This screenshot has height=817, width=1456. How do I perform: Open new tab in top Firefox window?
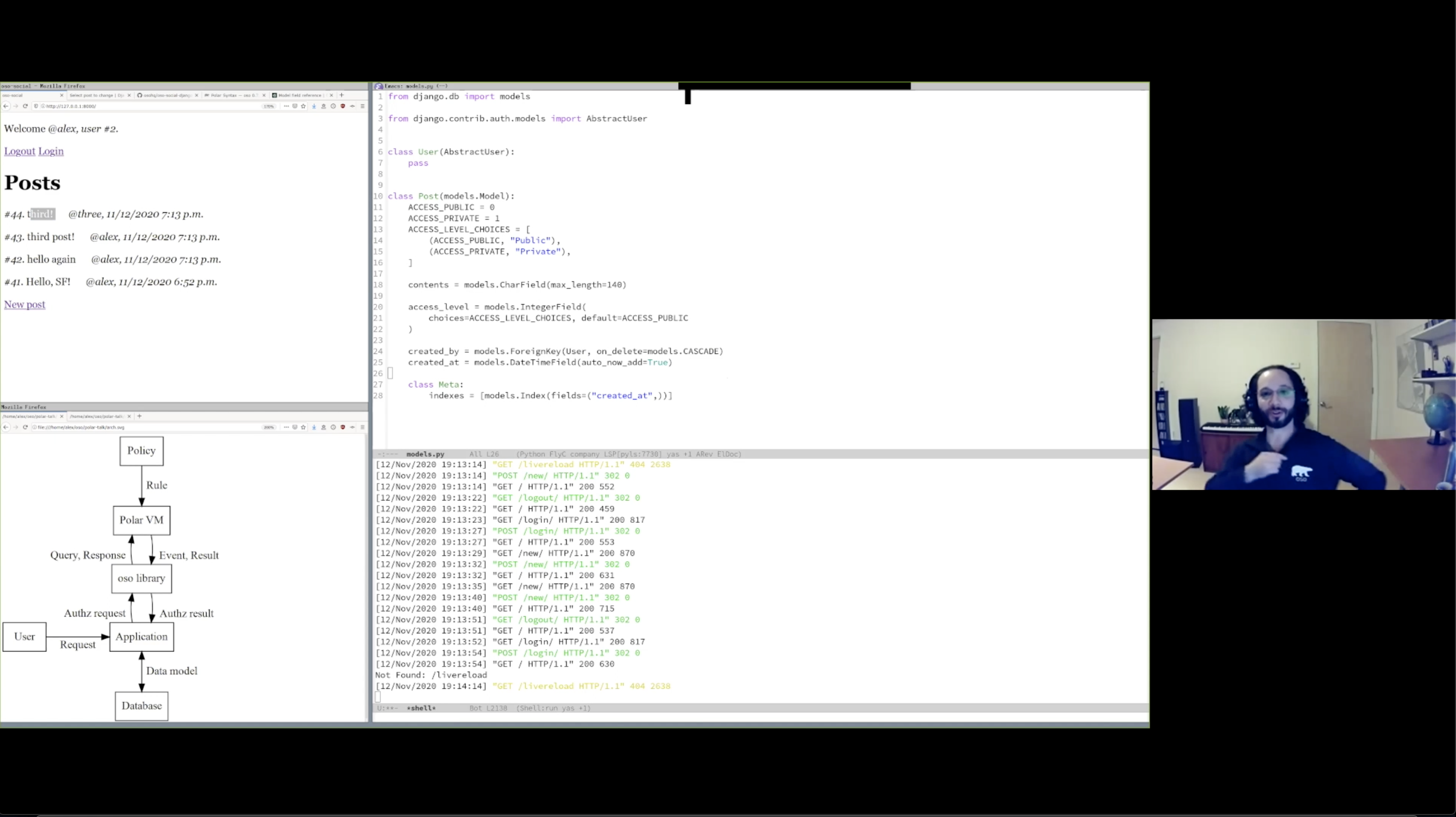click(x=341, y=95)
